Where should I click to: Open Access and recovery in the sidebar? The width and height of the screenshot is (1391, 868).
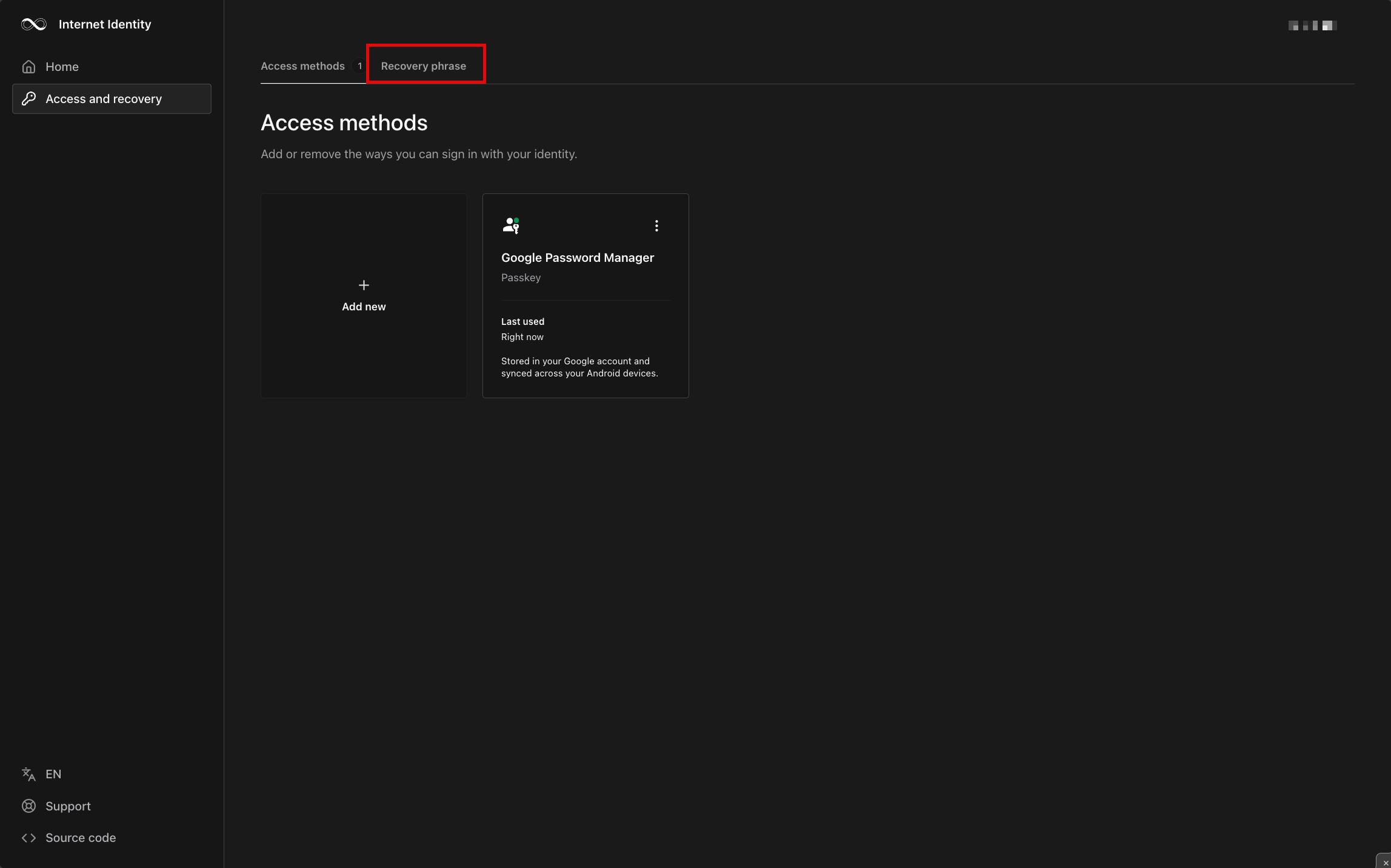click(x=112, y=99)
